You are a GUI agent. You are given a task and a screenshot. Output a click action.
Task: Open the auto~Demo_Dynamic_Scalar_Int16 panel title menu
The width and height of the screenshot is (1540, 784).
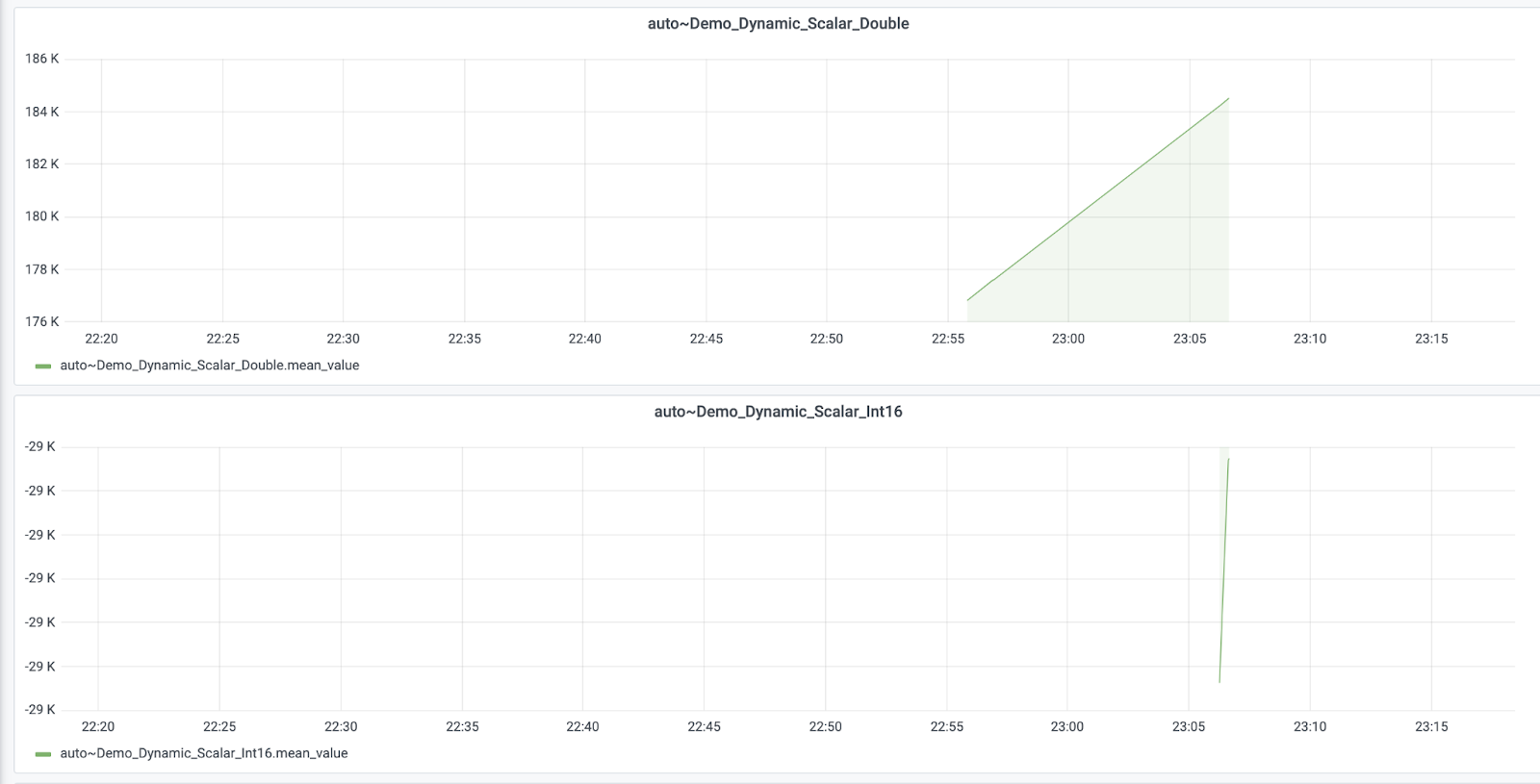(778, 412)
